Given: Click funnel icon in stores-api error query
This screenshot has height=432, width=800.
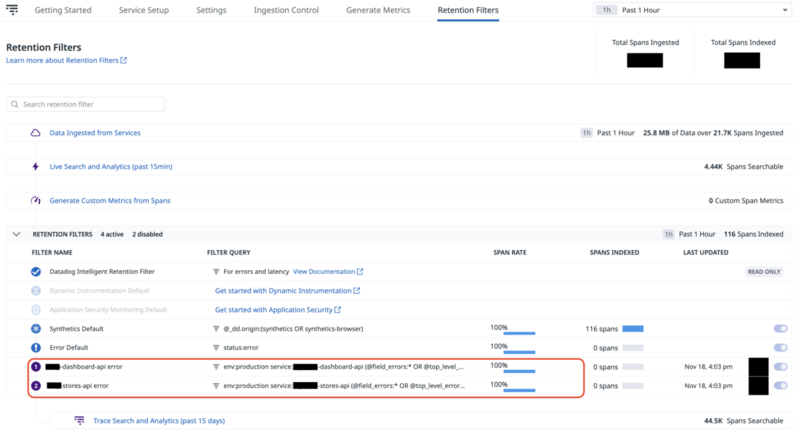Looking at the screenshot, I should (216, 386).
